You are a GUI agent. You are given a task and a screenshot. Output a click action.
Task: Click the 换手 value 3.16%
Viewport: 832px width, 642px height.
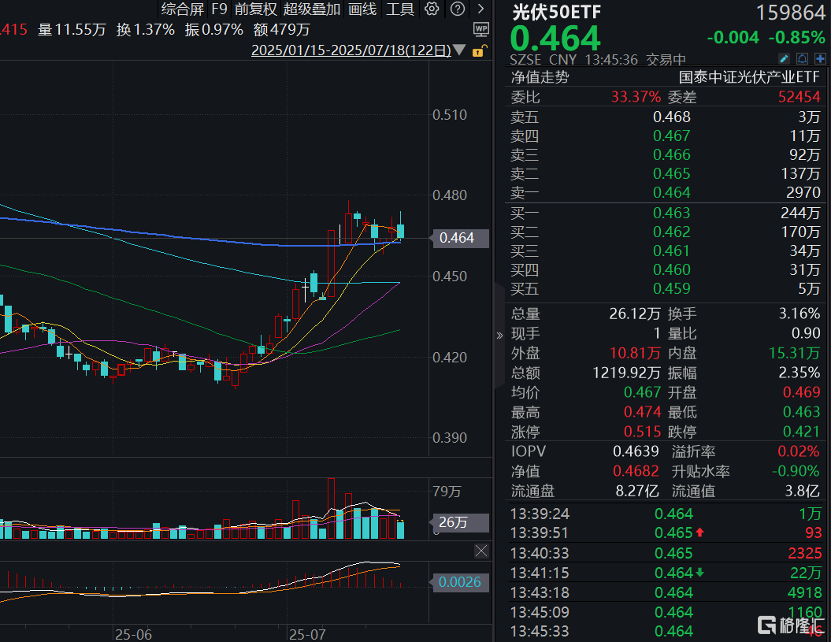click(800, 314)
